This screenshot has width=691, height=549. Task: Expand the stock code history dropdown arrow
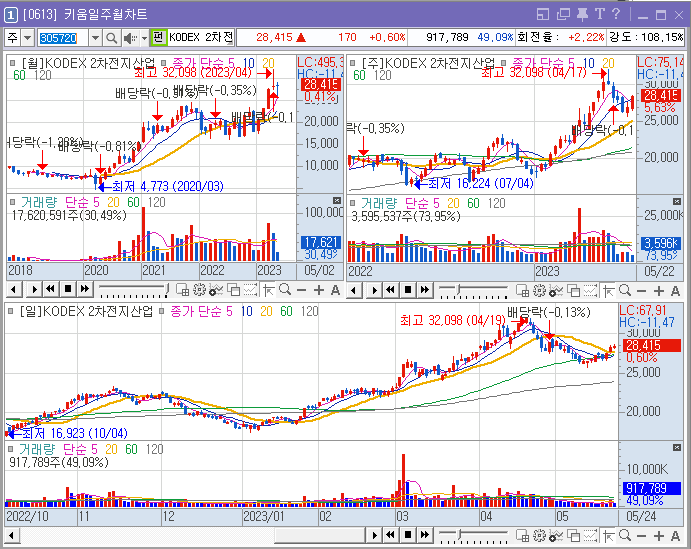[x=96, y=38]
